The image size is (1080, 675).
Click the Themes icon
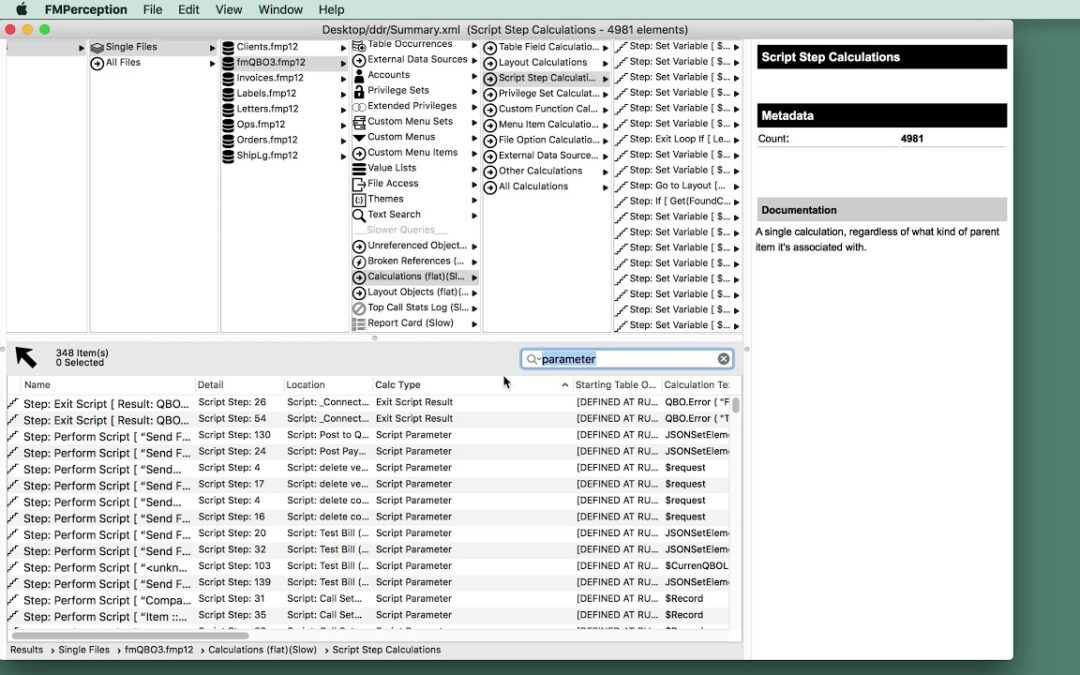click(x=359, y=200)
